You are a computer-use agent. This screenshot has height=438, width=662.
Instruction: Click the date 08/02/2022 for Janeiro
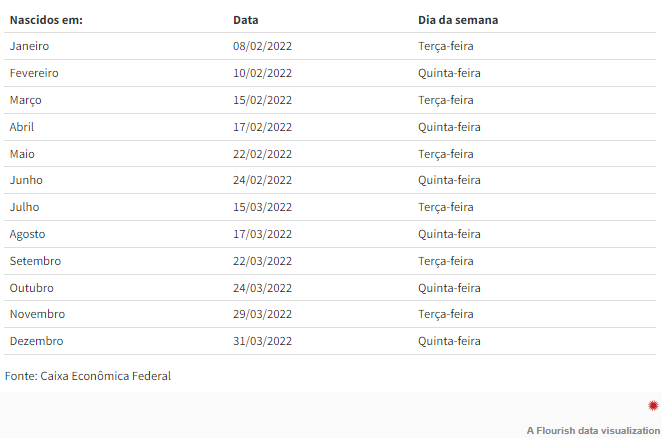tap(262, 46)
